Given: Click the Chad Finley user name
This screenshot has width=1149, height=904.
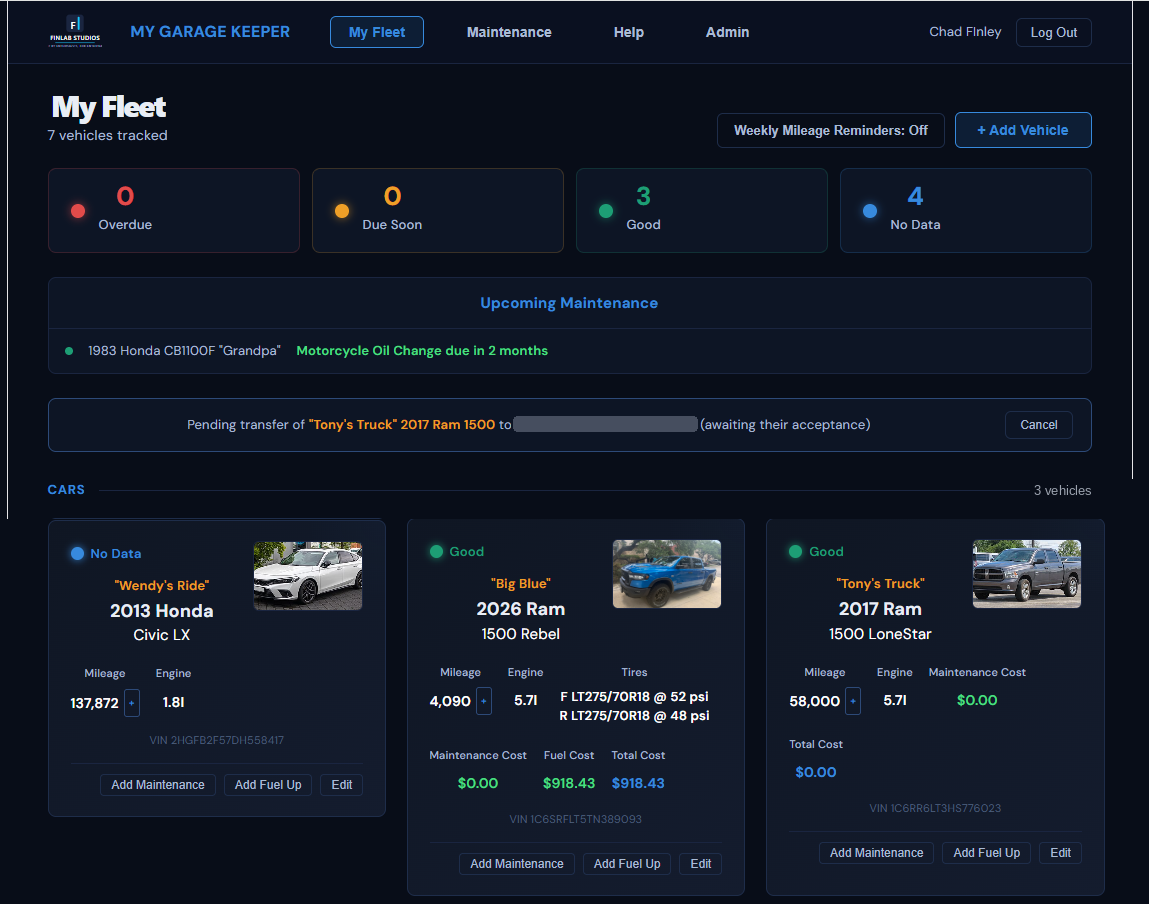Looking at the screenshot, I should 965,32.
